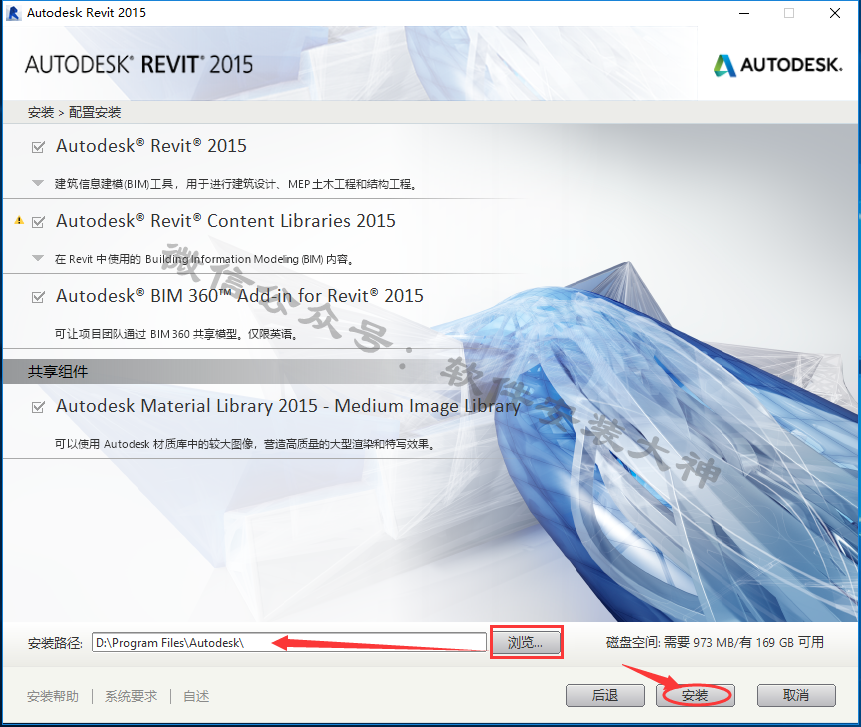Viewport: 861px width, 727px height.
Task: Click the Autodesk Revit 2015 product title
Action: 152,146
